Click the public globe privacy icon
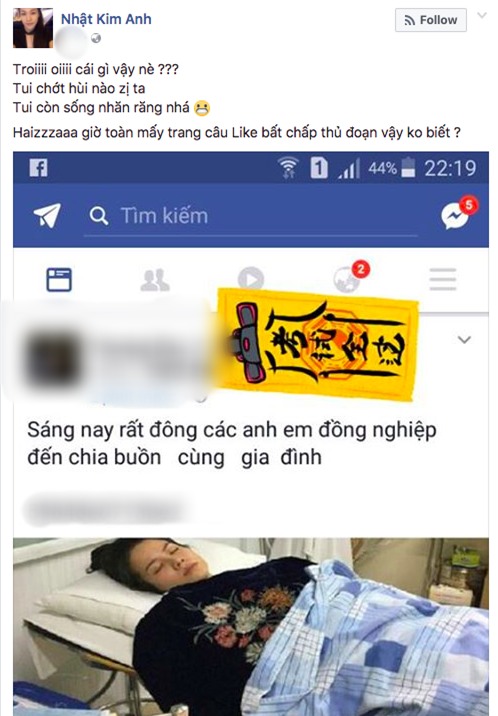Screen dimensions: 498x716 pyautogui.click(x=96, y=39)
